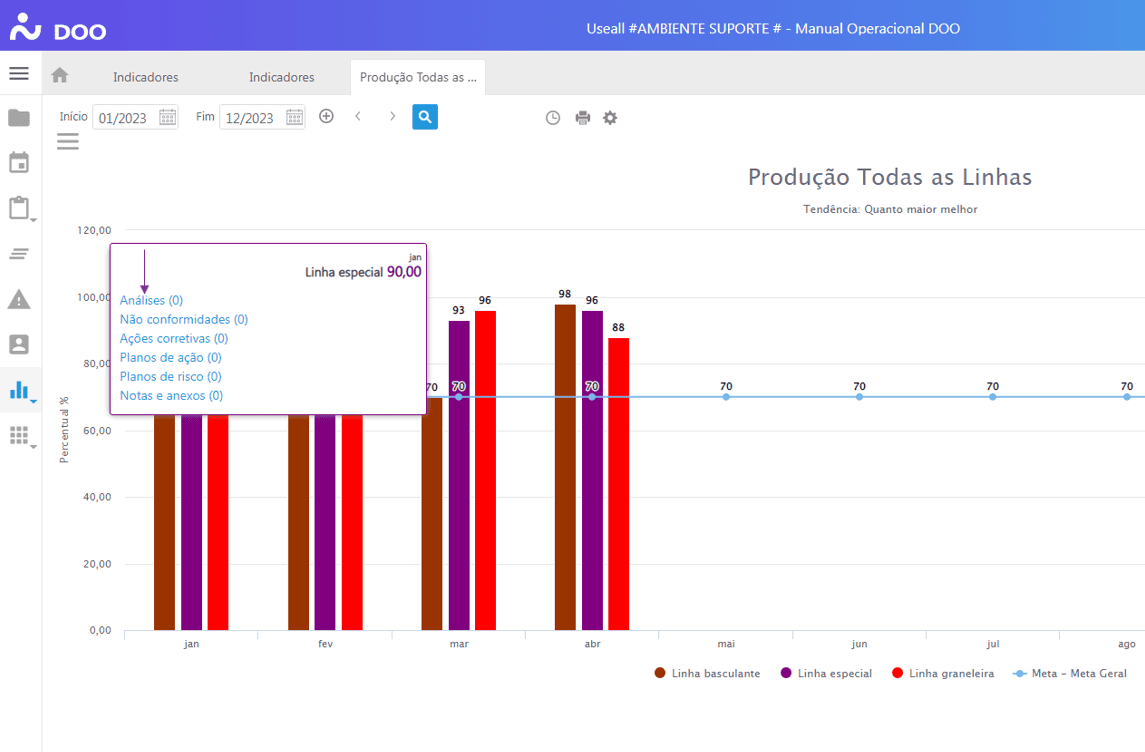This screenshot has height=752, width=1145.
Task: Open the contact card sidebar icon
Action: point(19,344)
